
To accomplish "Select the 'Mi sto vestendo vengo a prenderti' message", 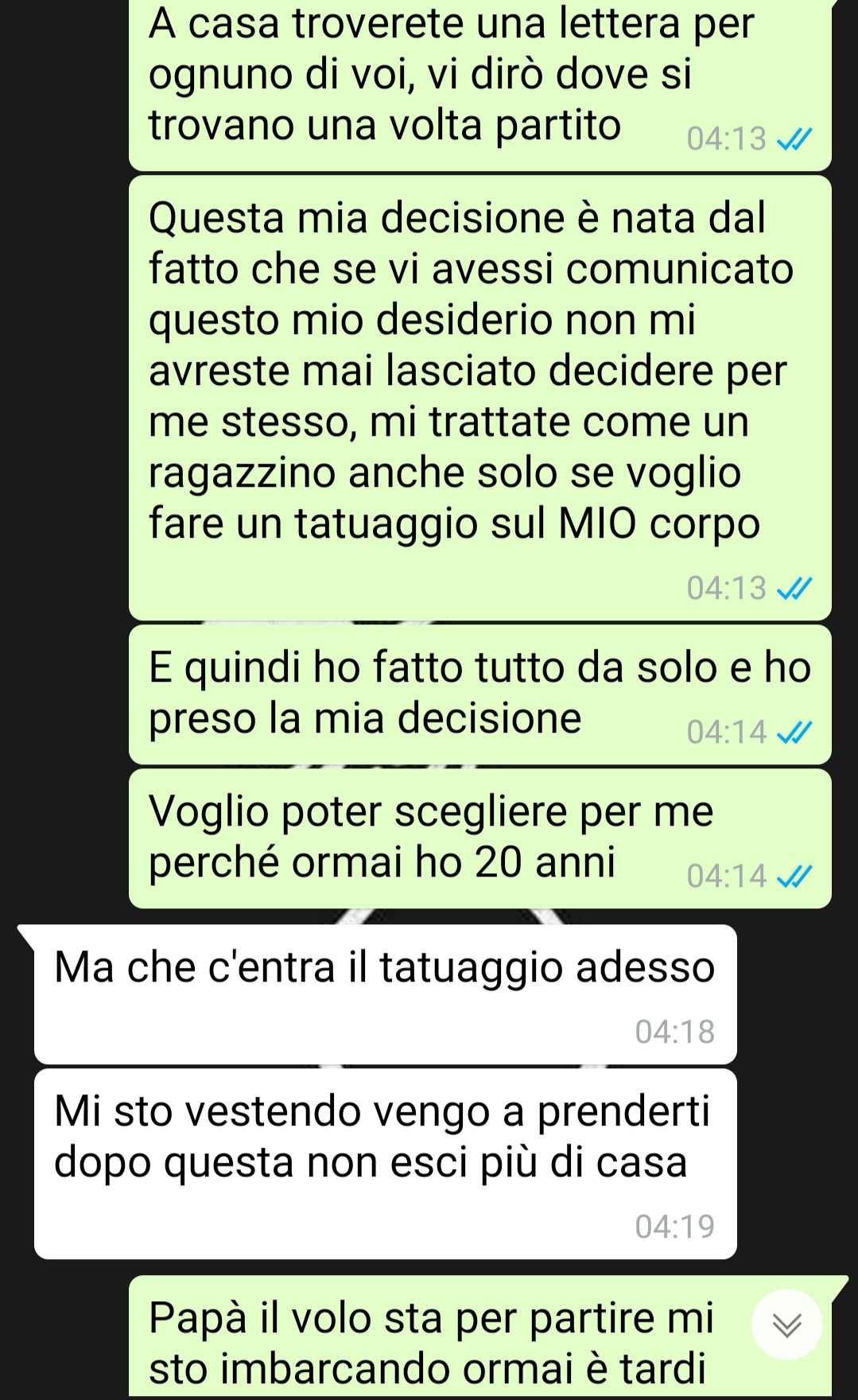I will [385, 1164].
